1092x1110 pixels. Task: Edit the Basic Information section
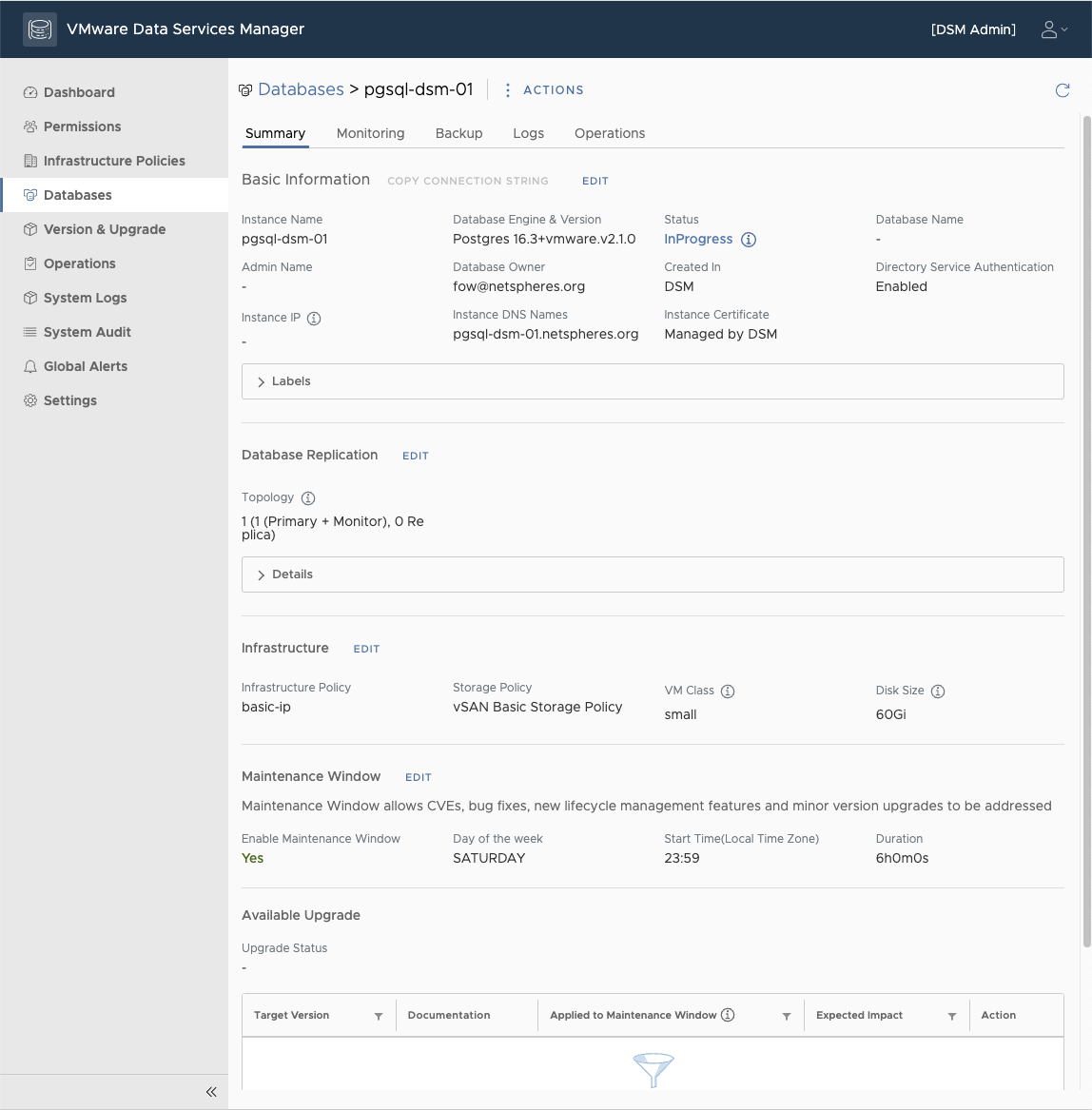(x=595, y=181)
